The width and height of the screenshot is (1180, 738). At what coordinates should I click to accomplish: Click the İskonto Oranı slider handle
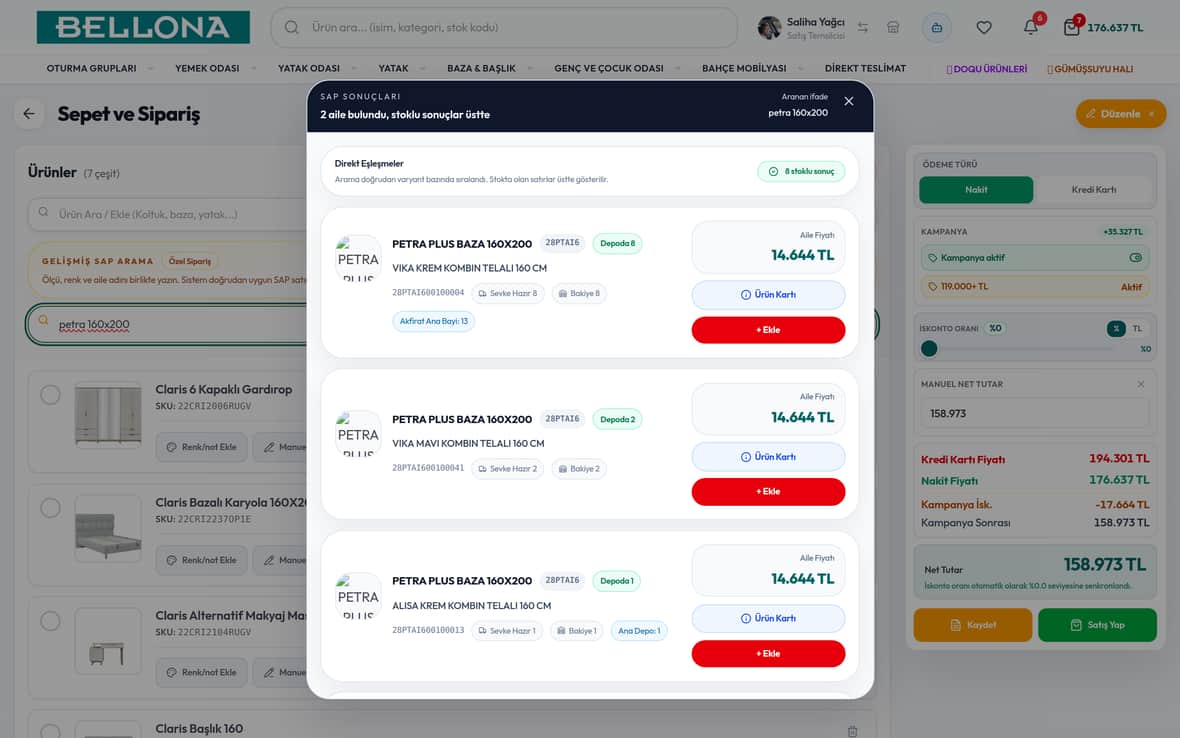click(929, 348)
